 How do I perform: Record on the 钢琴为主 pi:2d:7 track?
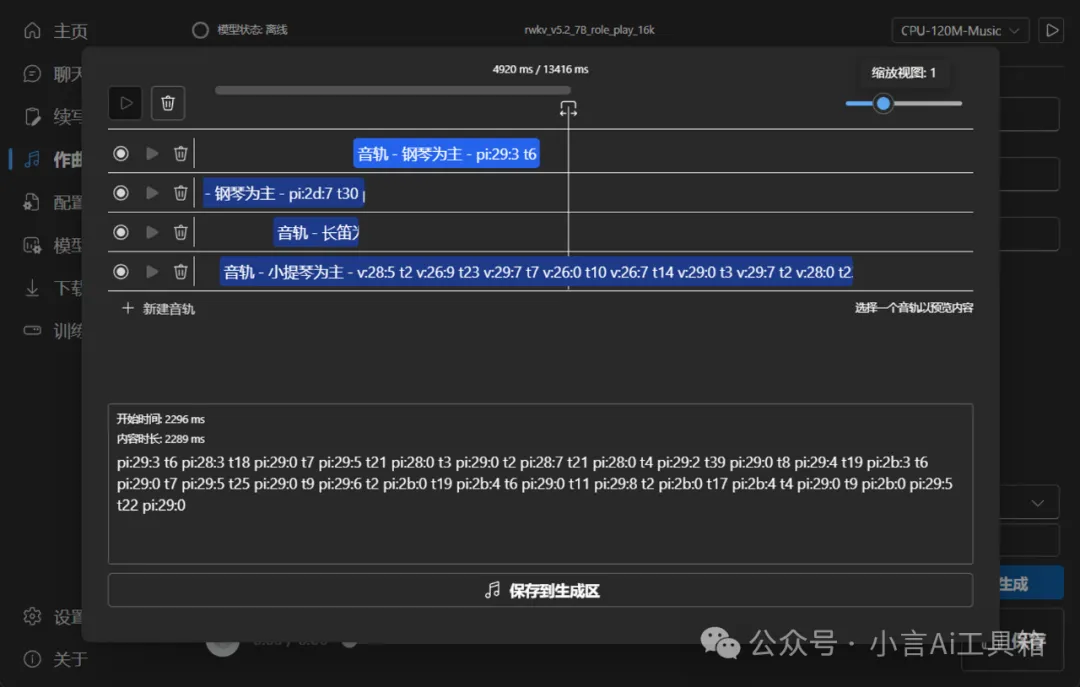[121, 193]
